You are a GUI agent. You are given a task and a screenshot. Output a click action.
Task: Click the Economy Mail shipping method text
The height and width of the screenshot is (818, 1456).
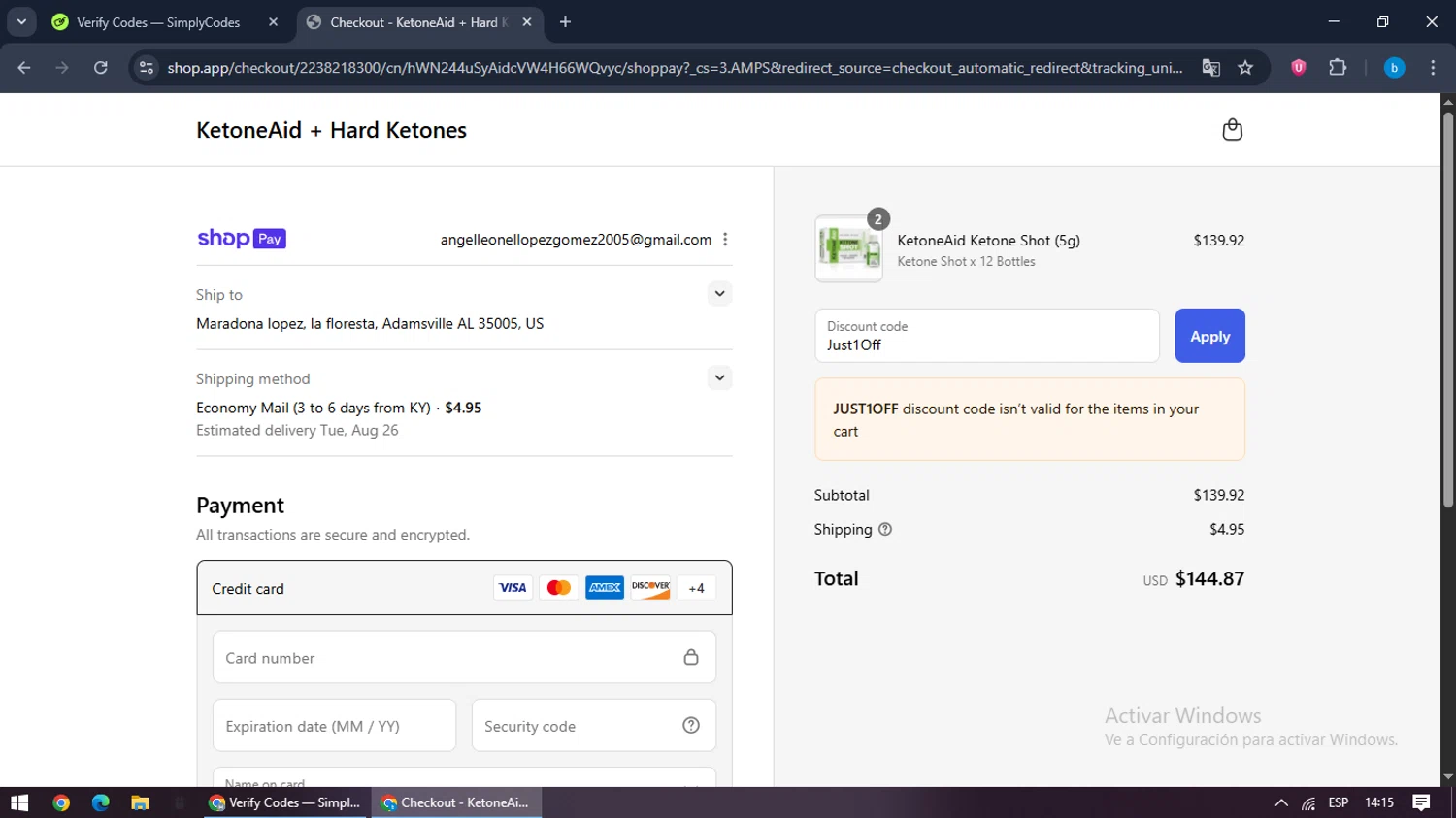pyautogui.click(x=339, y=408)
